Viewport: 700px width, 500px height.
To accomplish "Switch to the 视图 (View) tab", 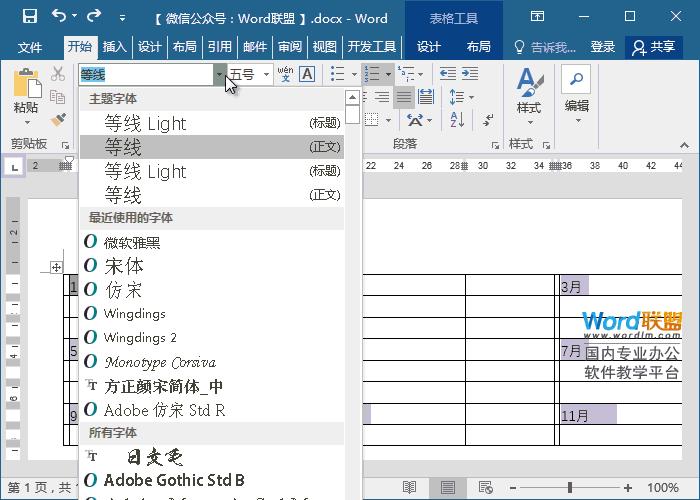I will tap(325, 47).
